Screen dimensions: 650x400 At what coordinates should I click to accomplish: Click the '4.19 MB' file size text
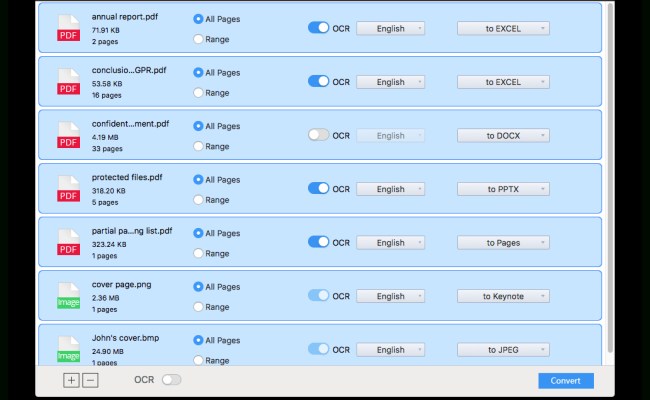click(x=105, y=137)
